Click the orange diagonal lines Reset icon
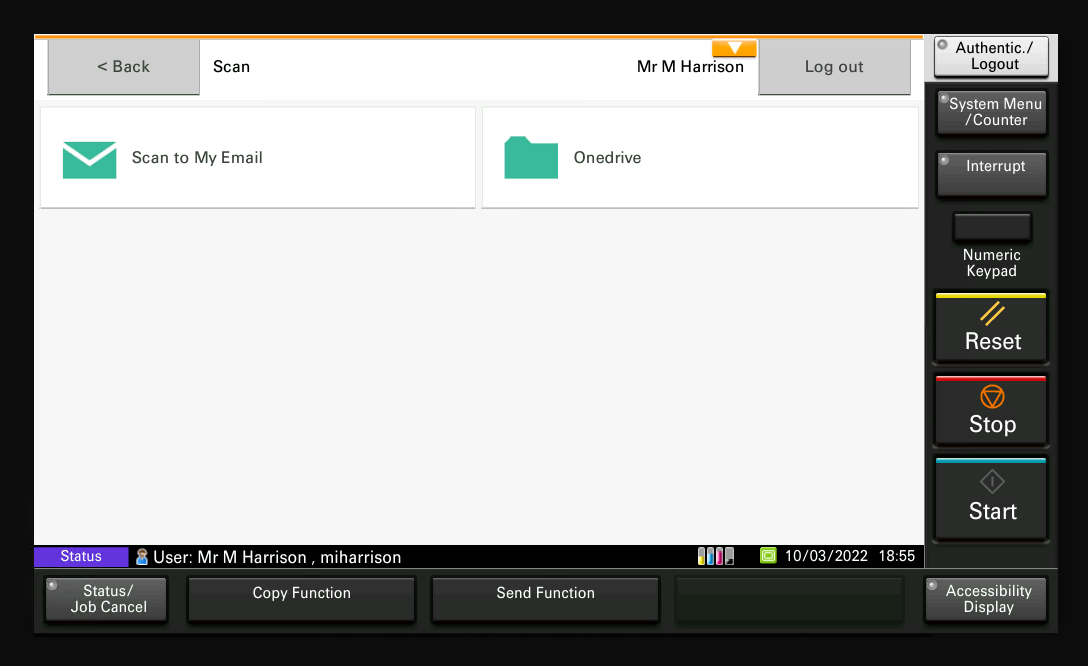 (x=992, y=313)
